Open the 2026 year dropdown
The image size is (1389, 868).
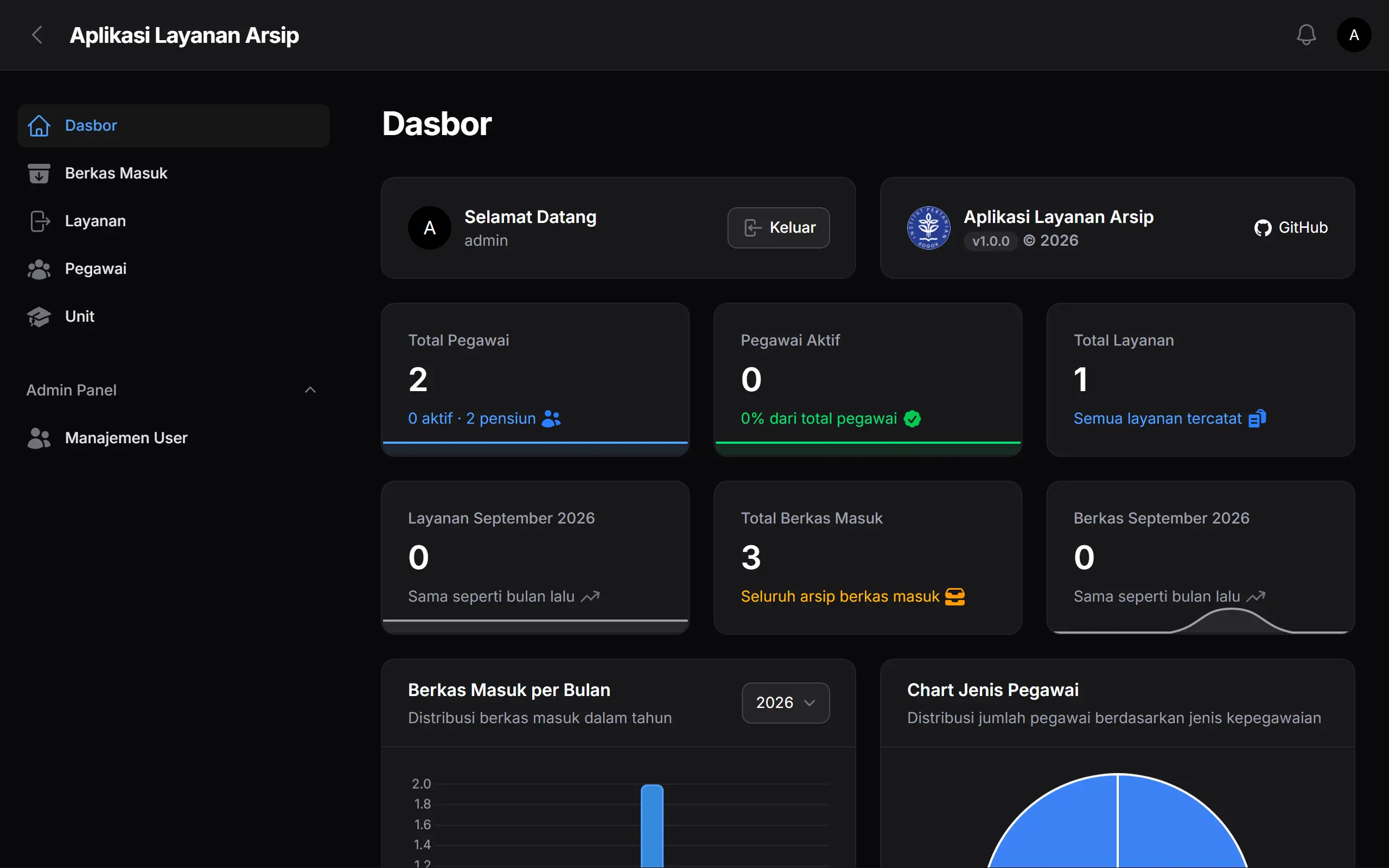[785, 703]
